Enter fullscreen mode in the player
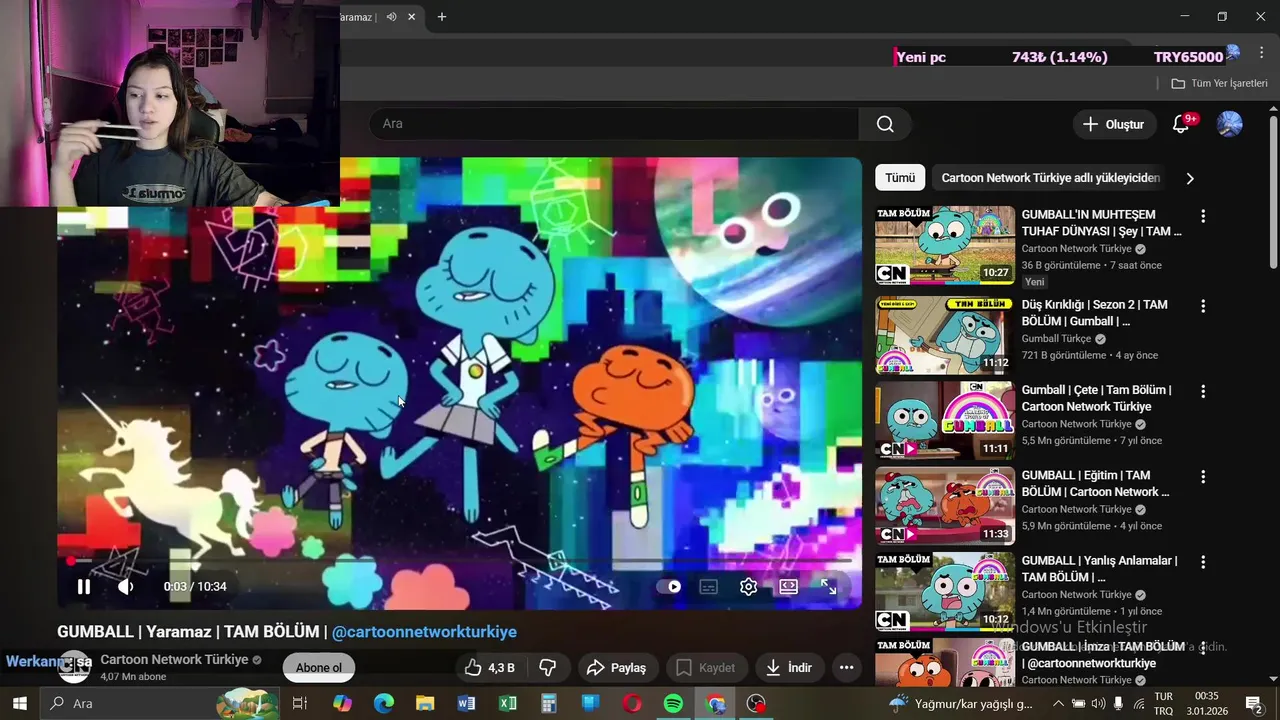Viewport: 1280px width, 720px height. coord(829,587)
